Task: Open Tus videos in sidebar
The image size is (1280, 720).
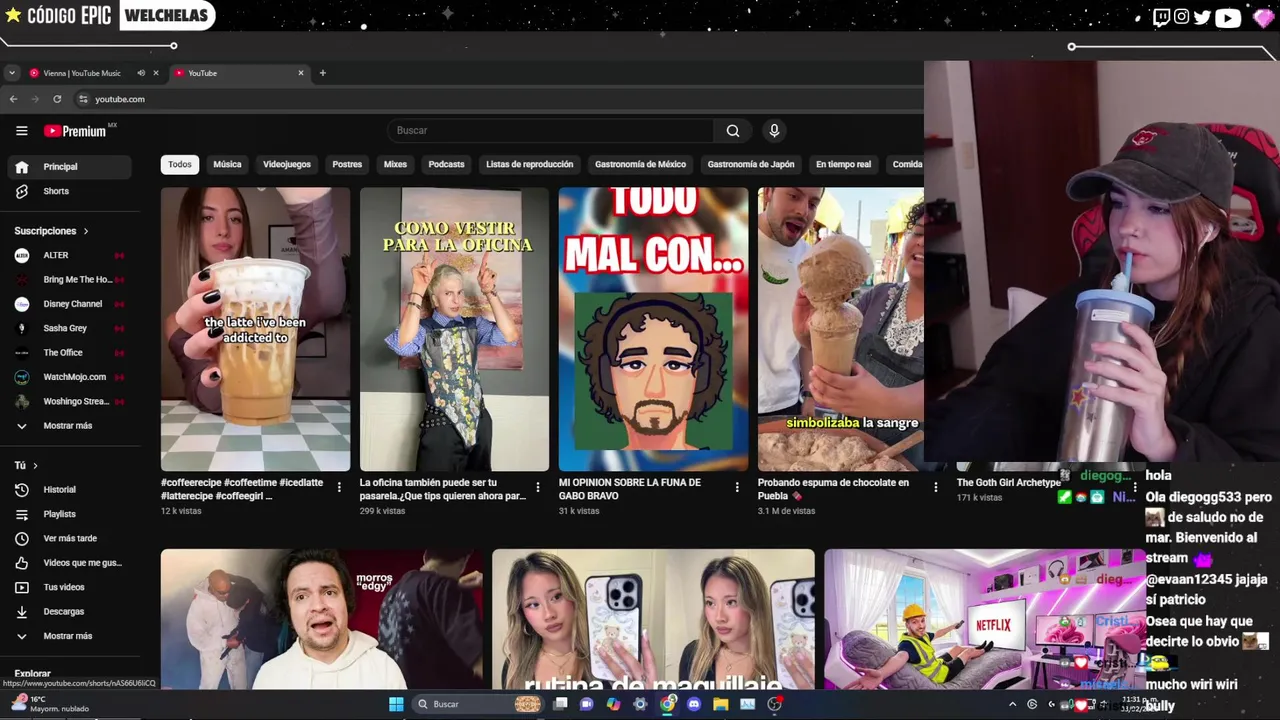Action: (69, 587)
